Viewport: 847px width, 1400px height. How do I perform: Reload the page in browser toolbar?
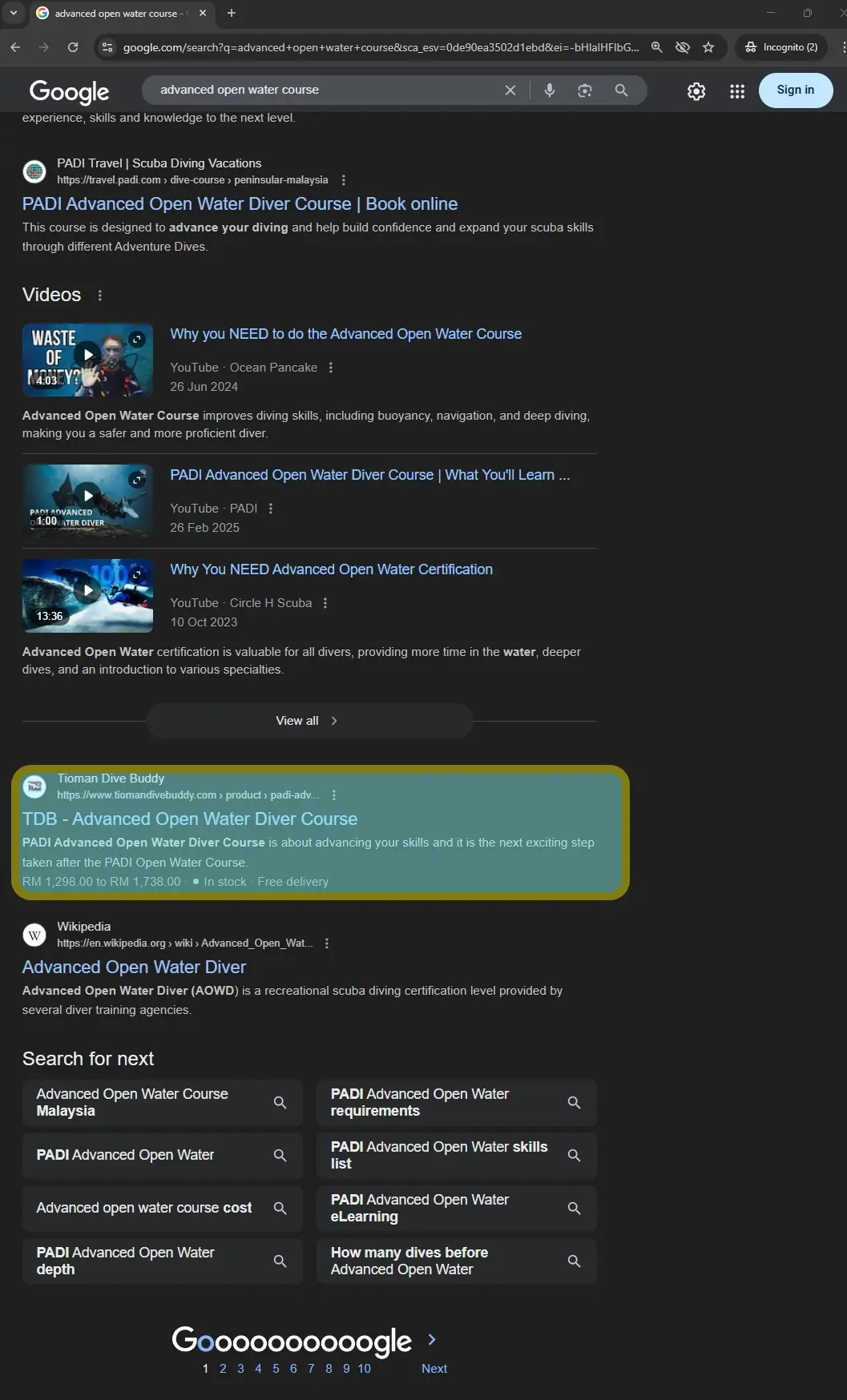pyautogui.click(x=73, y=47)
